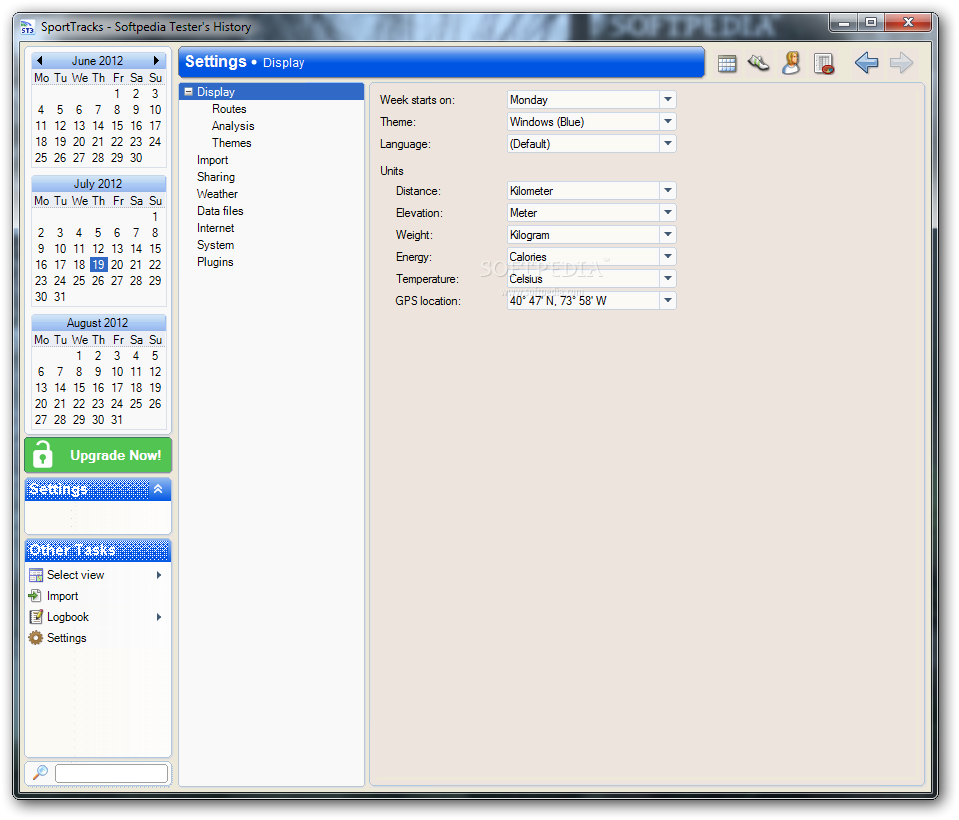Collapse the Display tree node
This screenshot has height=820, width=959.
click(x=188, y=92)
